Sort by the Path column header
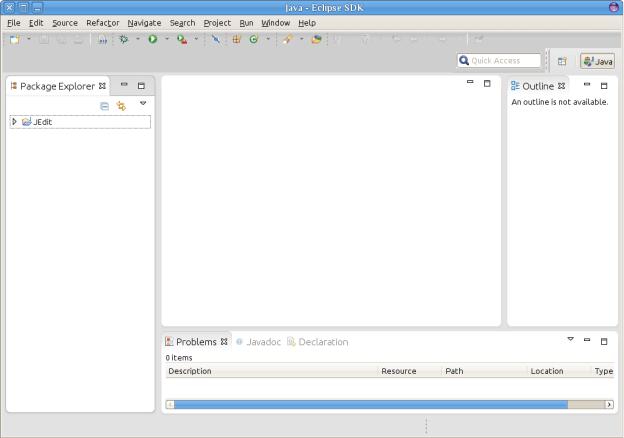The image size is (624, 438). [x=485, y=371]
